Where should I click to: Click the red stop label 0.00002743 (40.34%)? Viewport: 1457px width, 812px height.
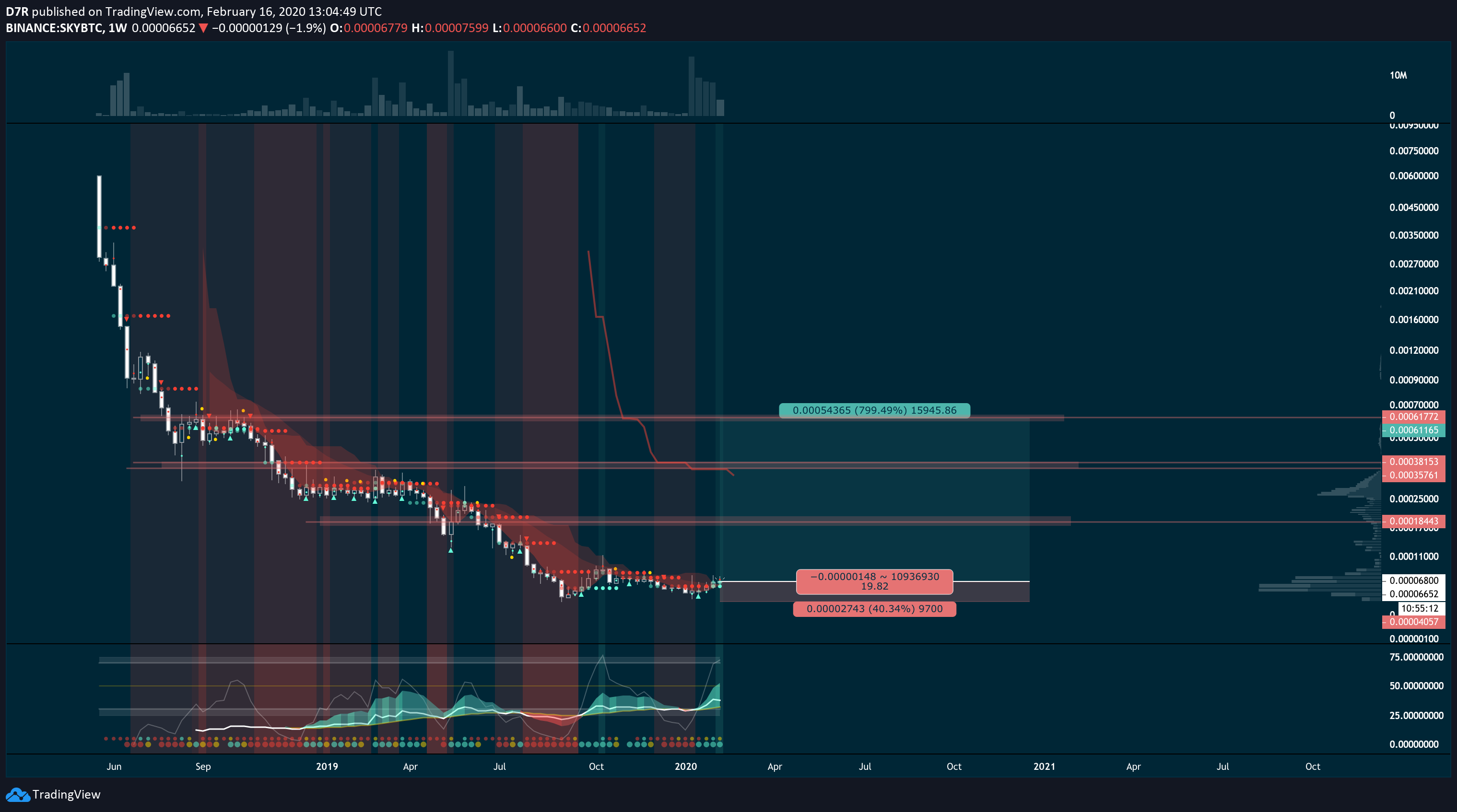click(874, 609)
